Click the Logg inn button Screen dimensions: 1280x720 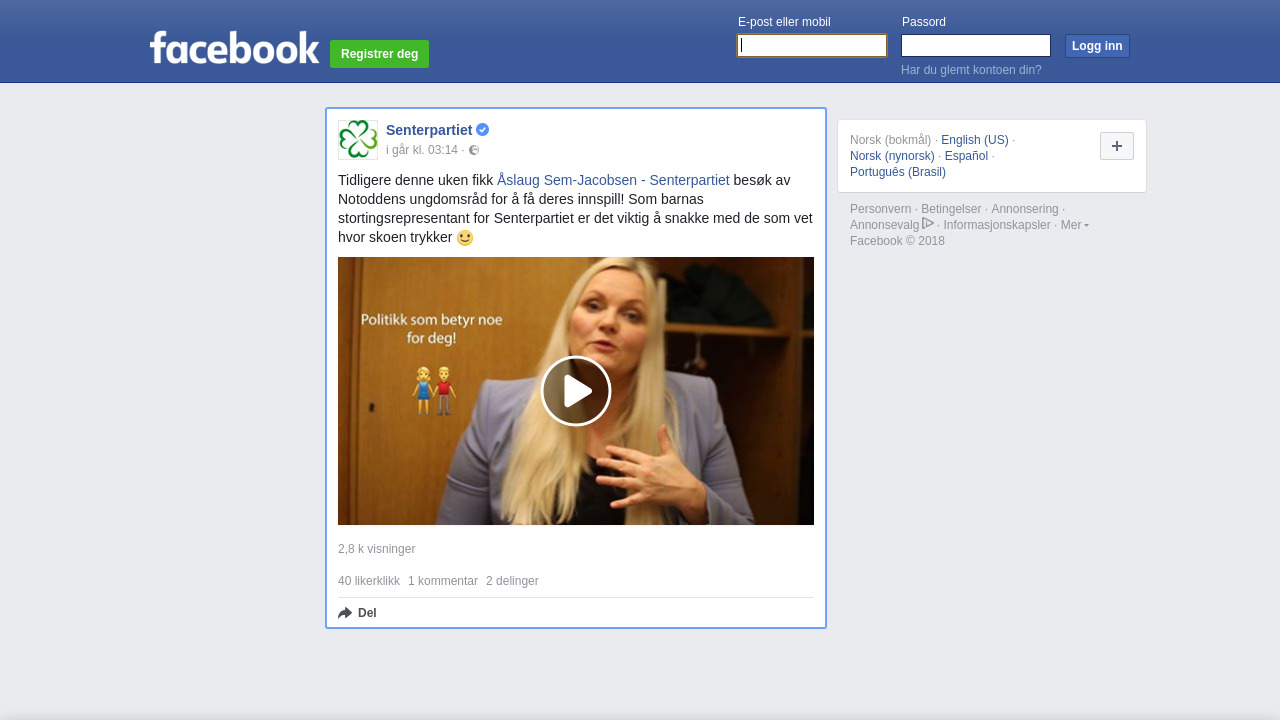pos(1097,46)
